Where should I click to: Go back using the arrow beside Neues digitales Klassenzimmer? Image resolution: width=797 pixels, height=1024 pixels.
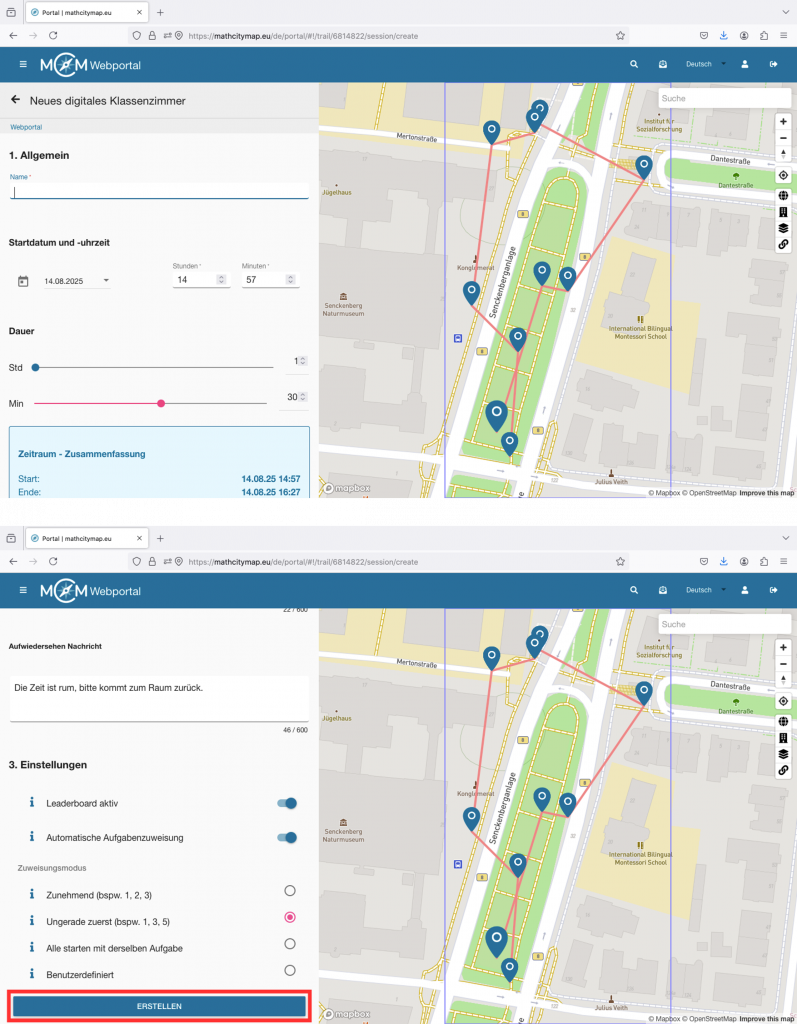coord(15,100)
